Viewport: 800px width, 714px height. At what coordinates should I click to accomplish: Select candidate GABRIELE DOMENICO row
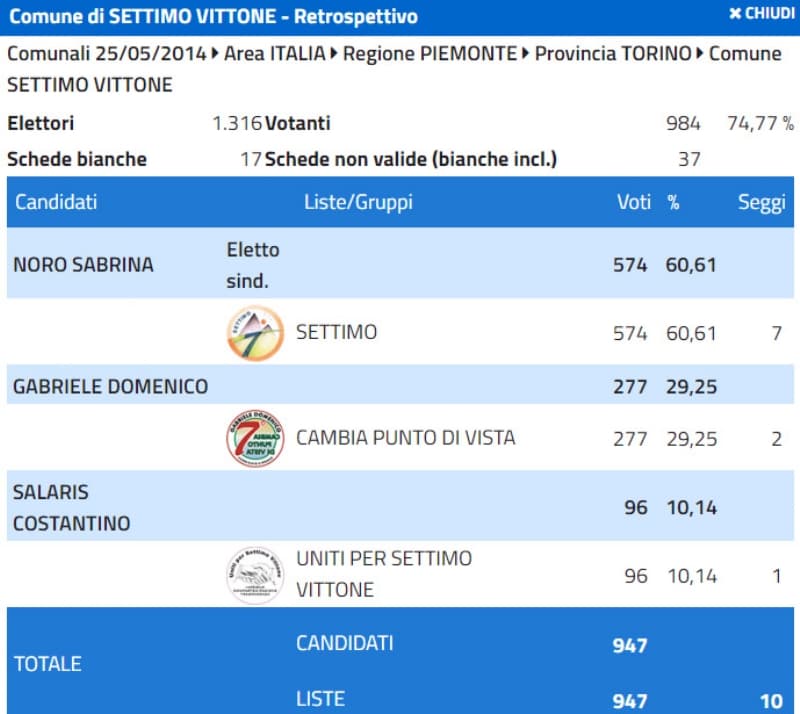click(110, 386)
